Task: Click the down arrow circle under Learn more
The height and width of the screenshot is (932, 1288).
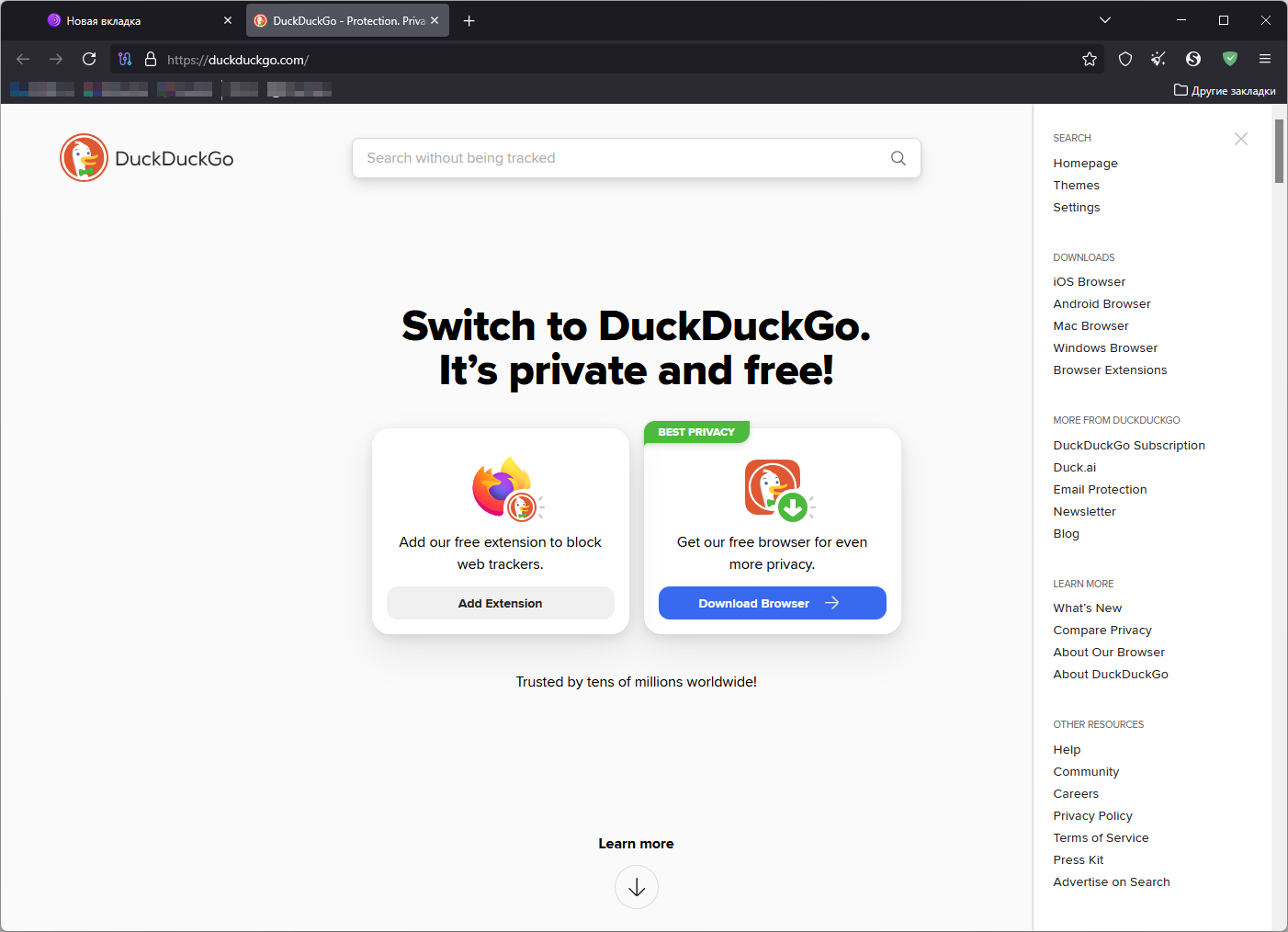Action: [637, 887]
